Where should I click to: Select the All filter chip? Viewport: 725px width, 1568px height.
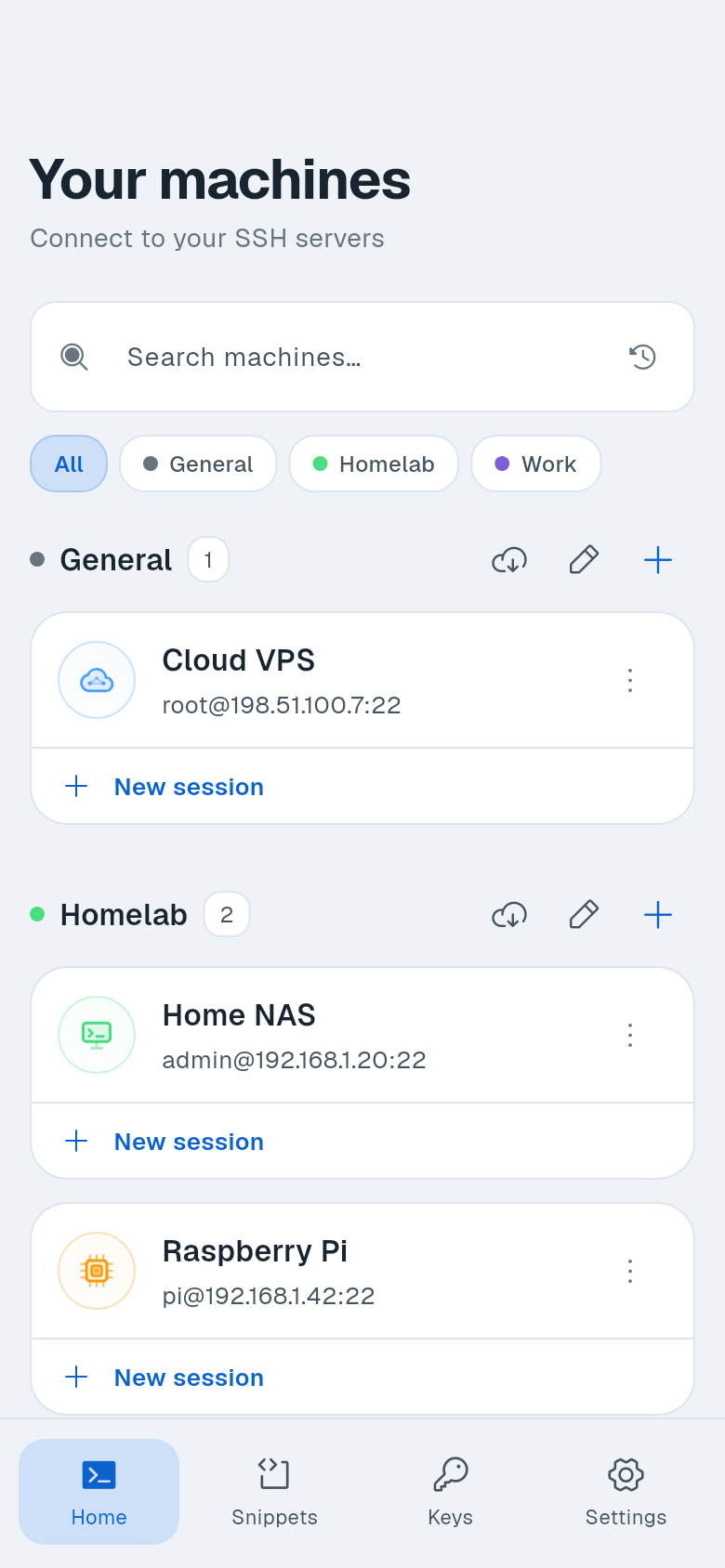click(x=69, y=464)
